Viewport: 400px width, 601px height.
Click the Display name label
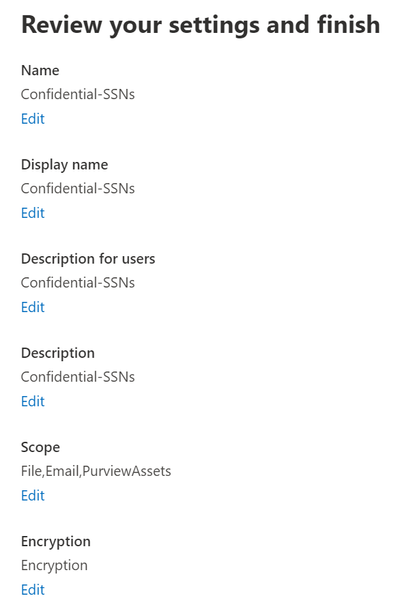(64, 165)
